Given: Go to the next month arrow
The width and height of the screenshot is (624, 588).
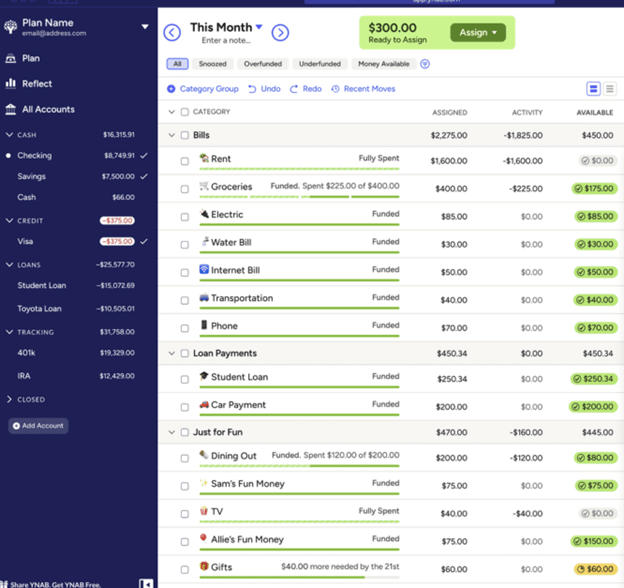Looking at the screenshot, I should click(x=280, y=33).
